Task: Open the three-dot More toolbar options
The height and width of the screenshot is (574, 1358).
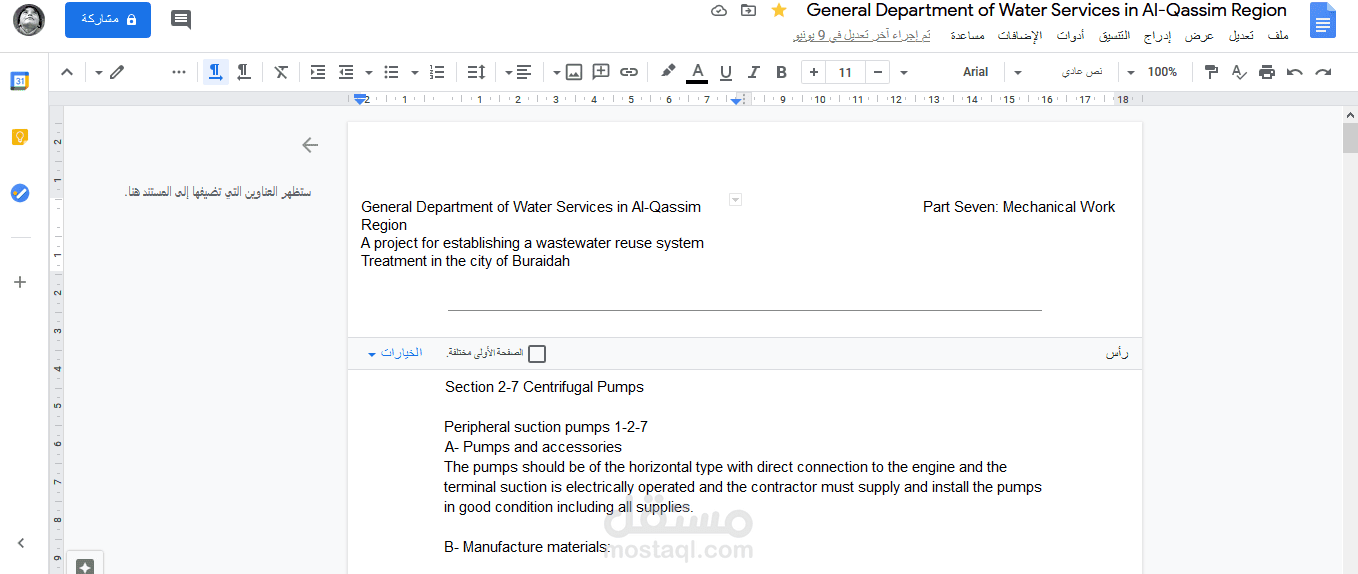Action: click(179, 72)
